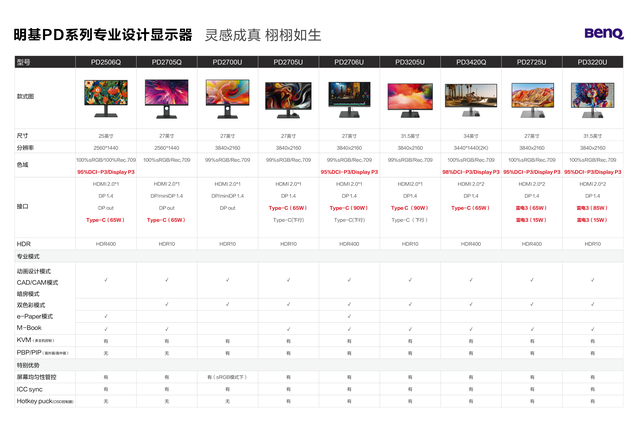
Task: Open the PD2725U monitor thumbnail
Action: [x=532, y=100]
